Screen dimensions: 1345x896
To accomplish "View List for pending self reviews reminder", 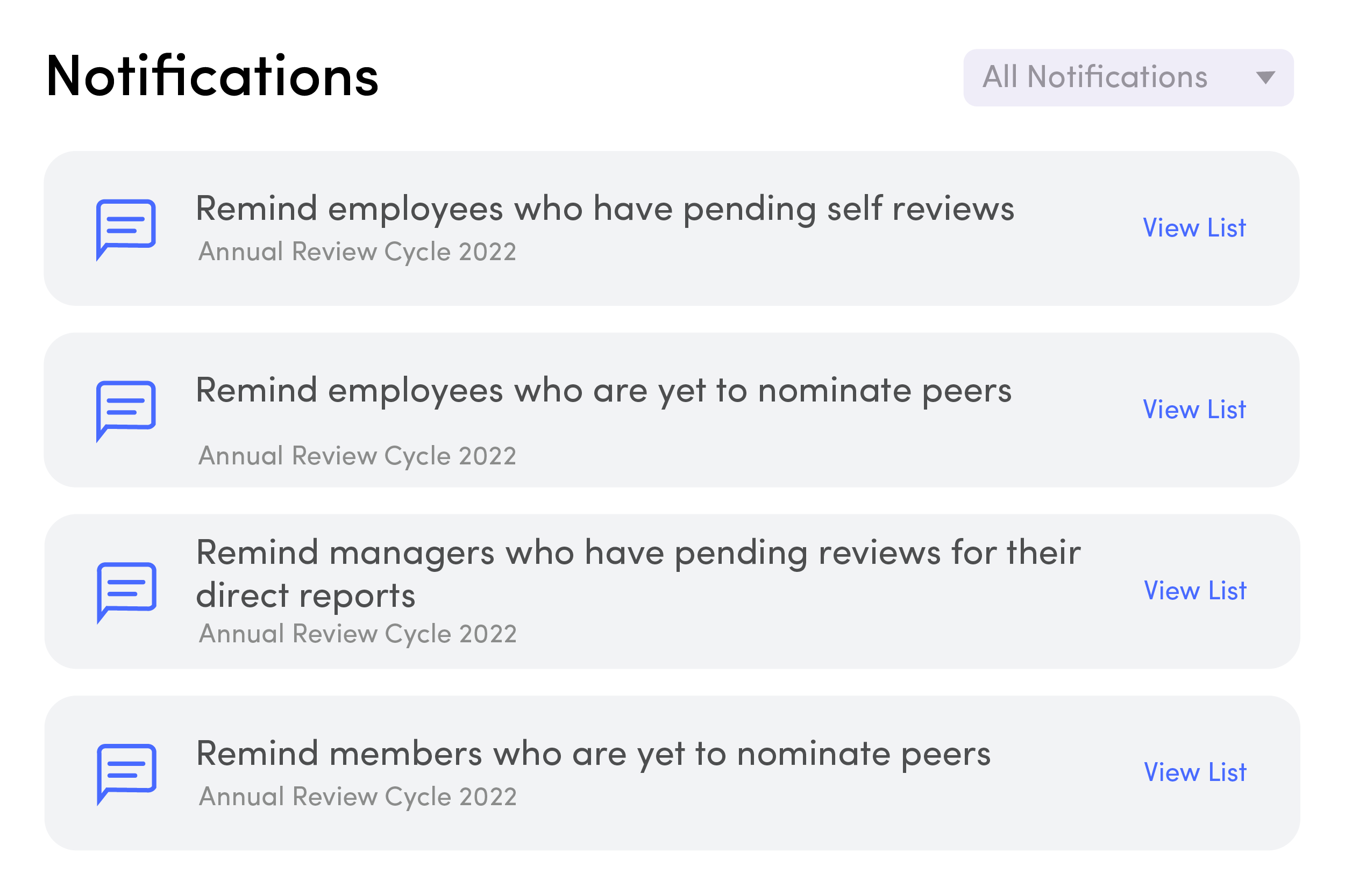I will pos(1193,228).
